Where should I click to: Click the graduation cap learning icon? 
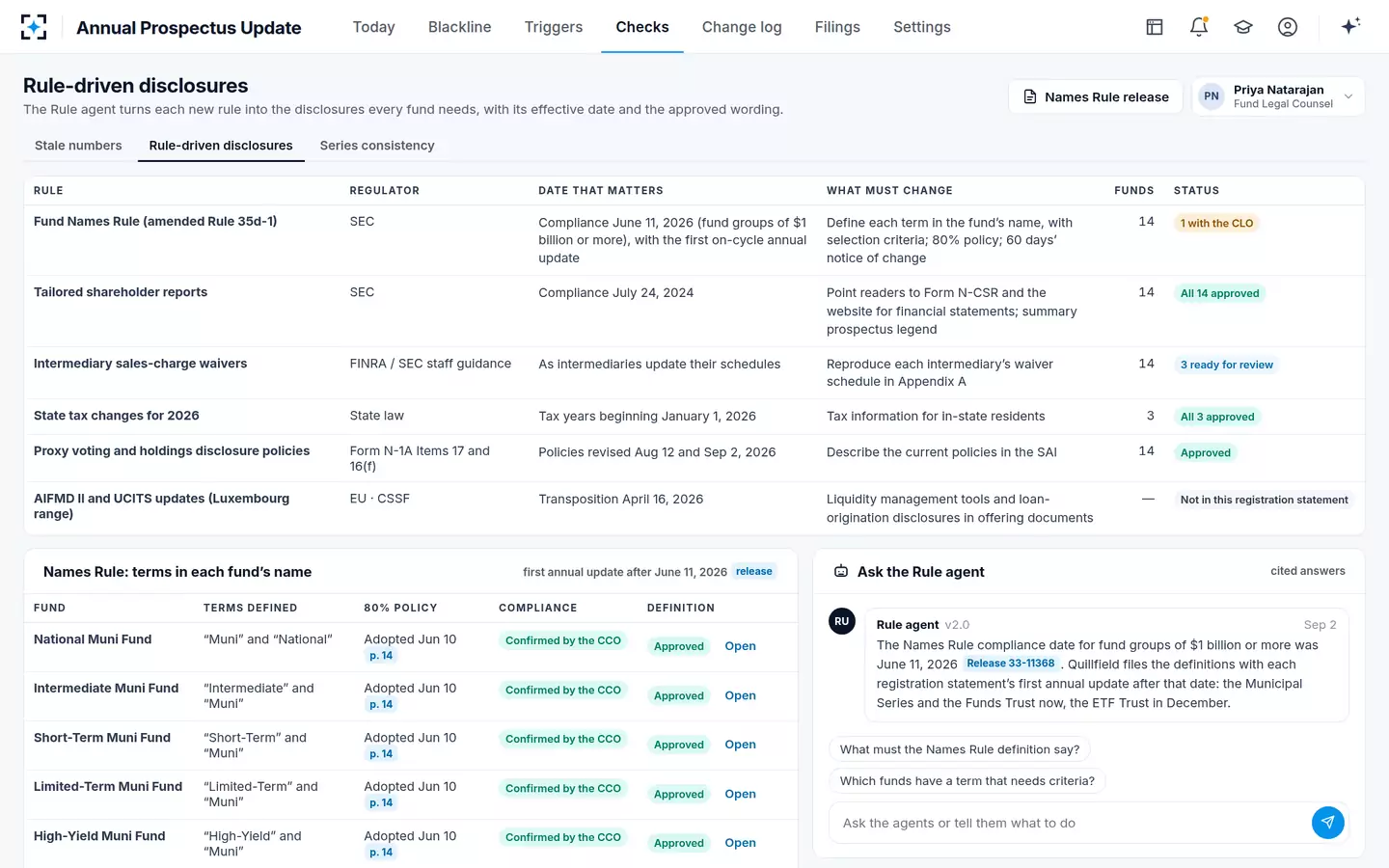1243,27
